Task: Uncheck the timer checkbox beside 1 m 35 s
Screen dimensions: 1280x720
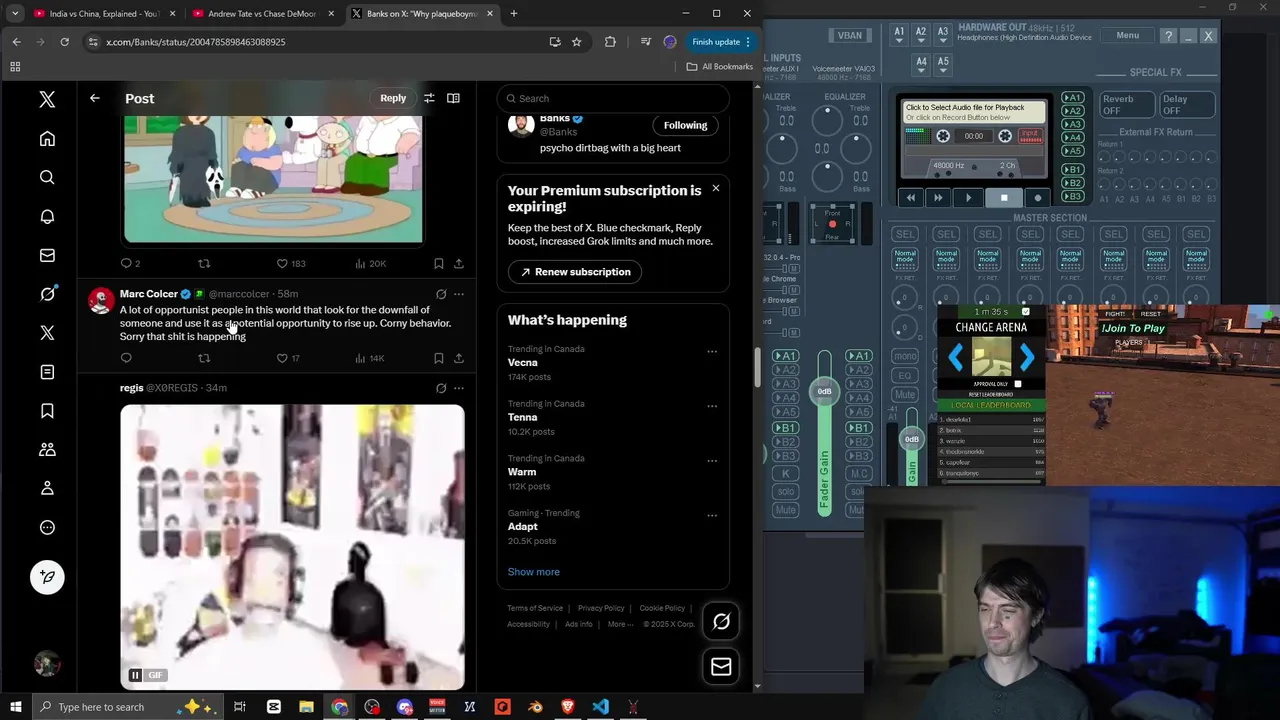Action: pyautogui.click(x=1025, y=312)
